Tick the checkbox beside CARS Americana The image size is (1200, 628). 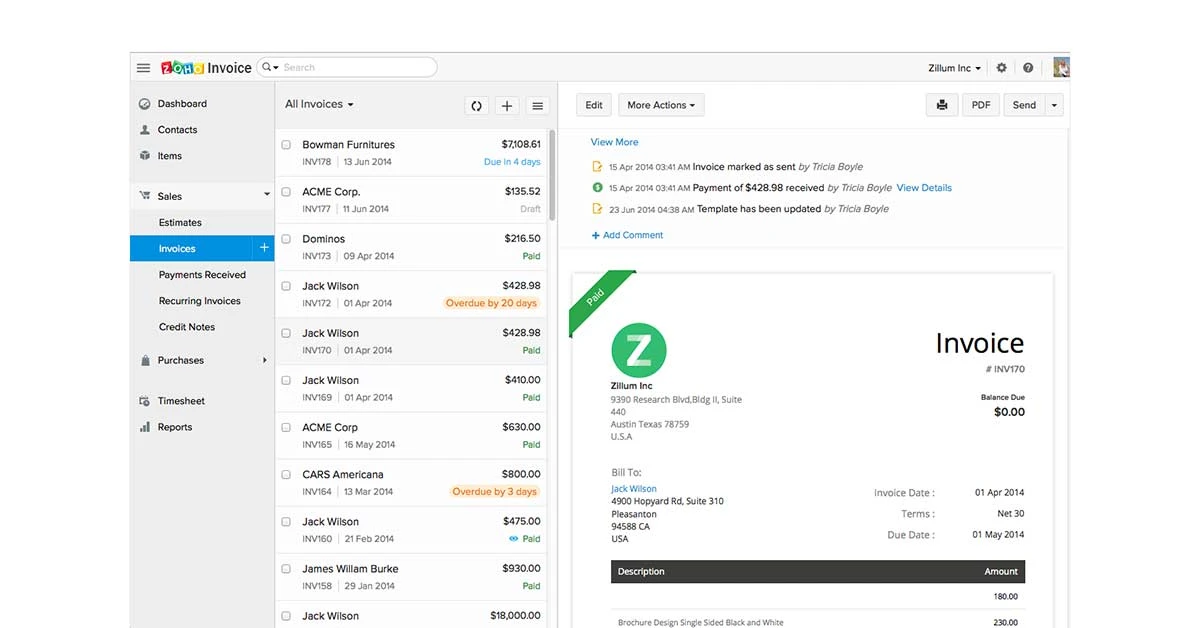pyautogui.click(x=286, y=474)
